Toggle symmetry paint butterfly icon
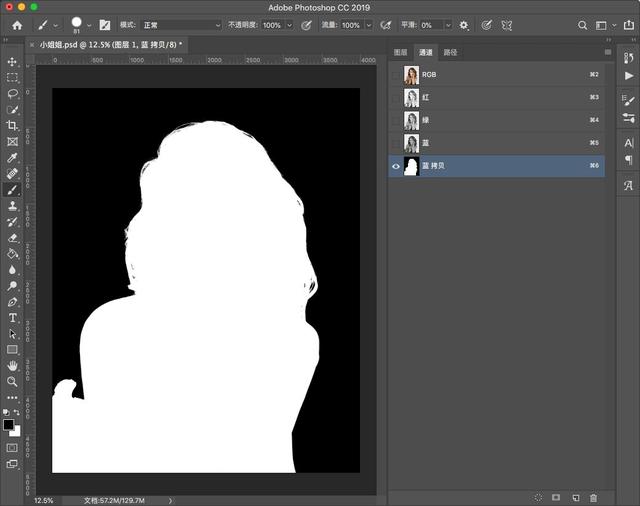This screenshot has height=506, width=640. 507,25
